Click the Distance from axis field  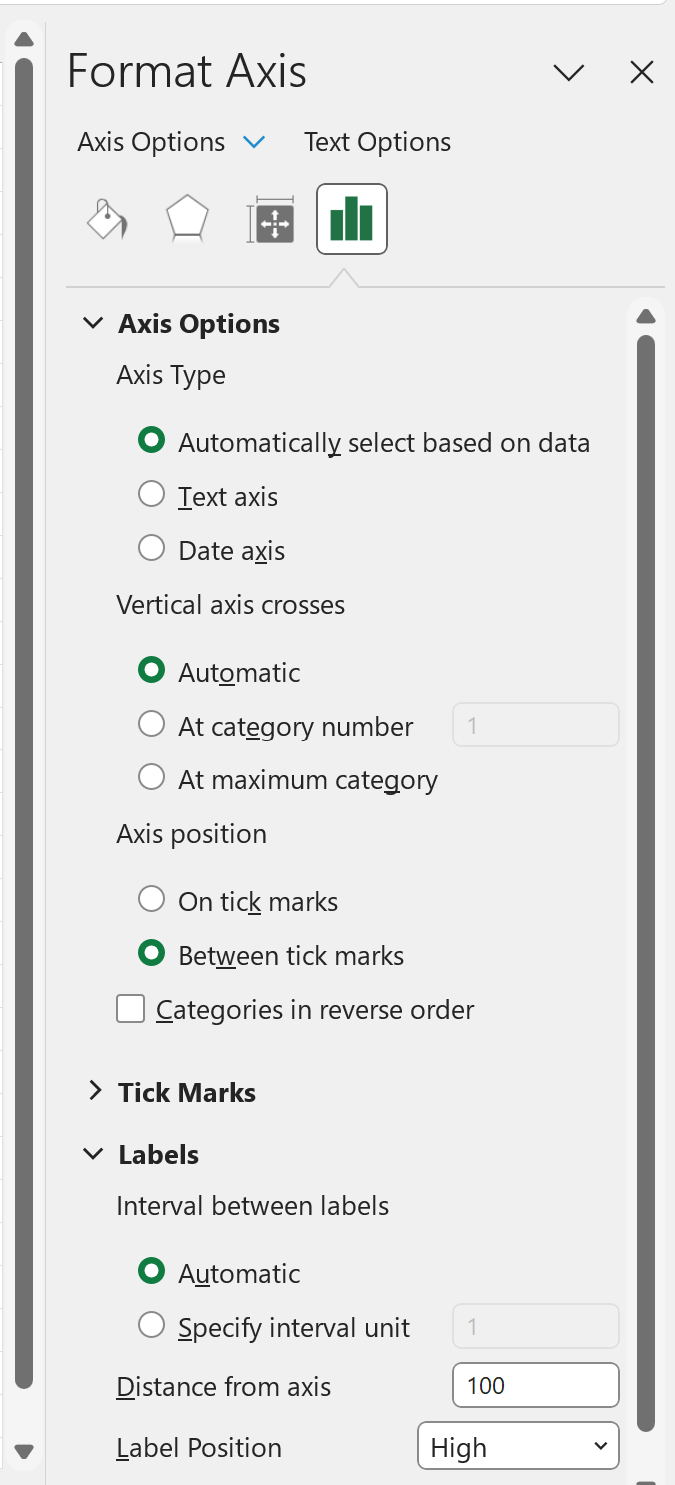pos(535,1385)
